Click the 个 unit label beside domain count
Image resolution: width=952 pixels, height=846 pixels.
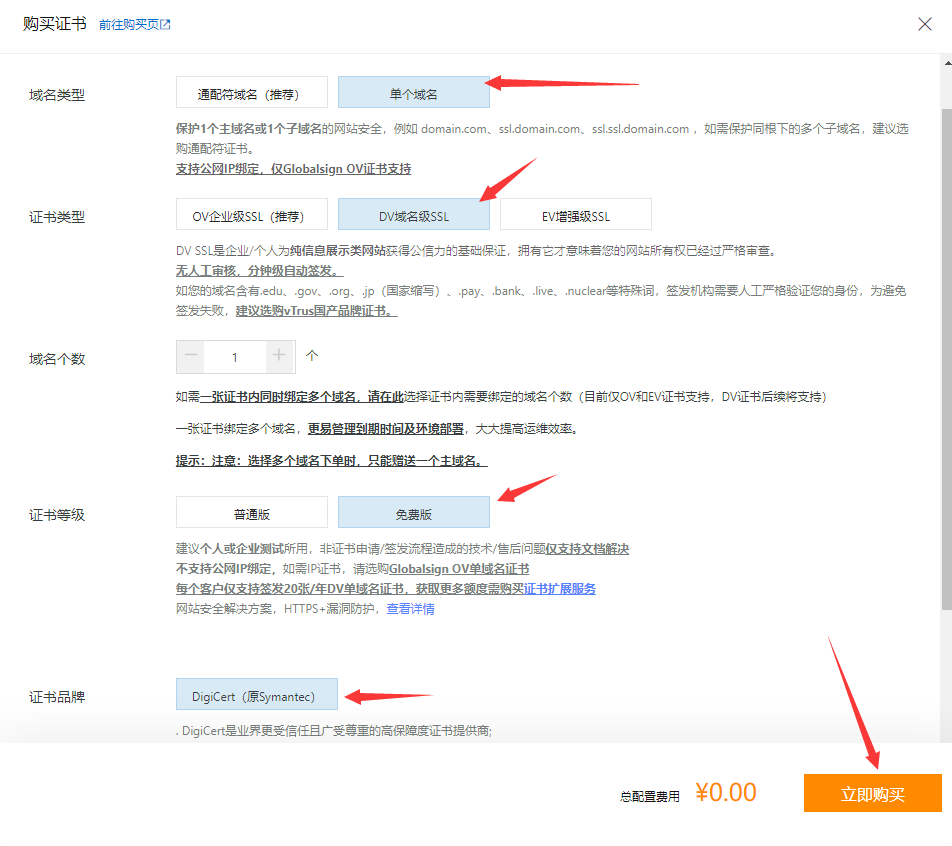pos(311,355)
